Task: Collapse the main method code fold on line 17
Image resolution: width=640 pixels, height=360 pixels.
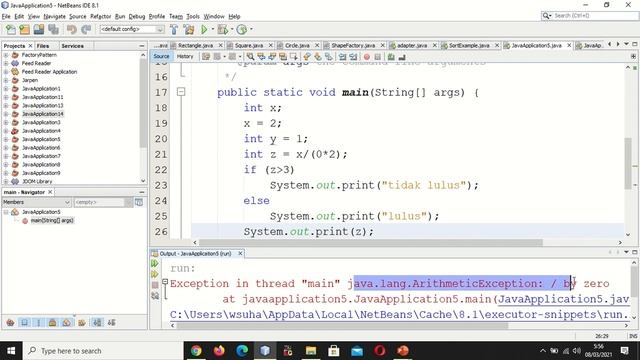Action: point(181,92)
